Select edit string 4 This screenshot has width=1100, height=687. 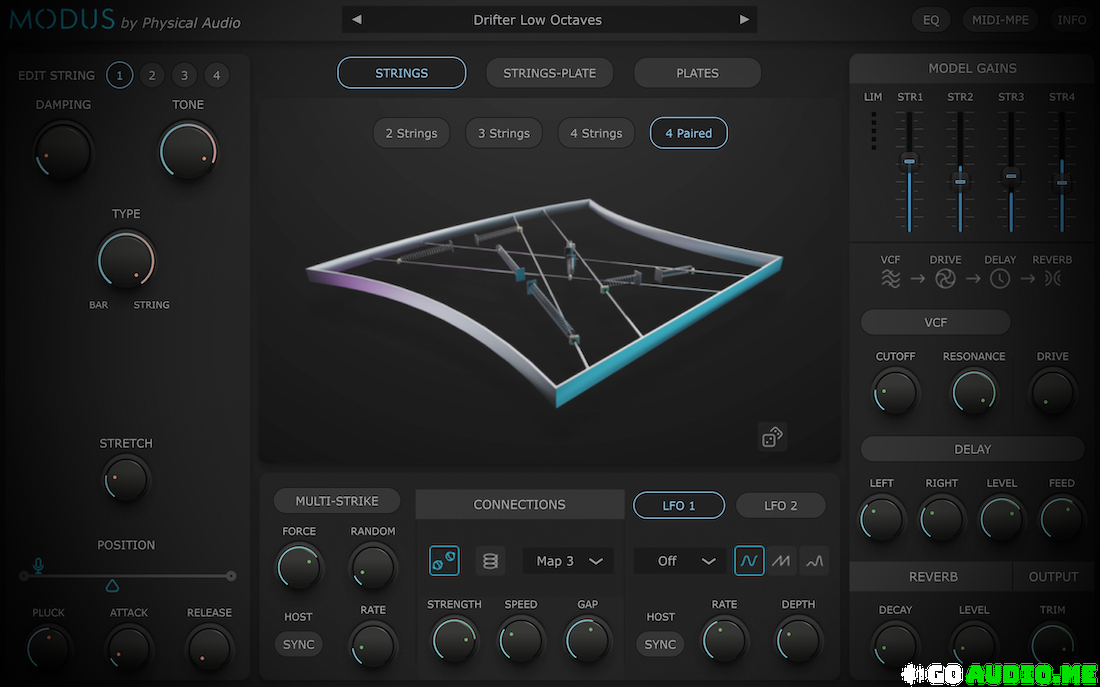tap(217, 75)
